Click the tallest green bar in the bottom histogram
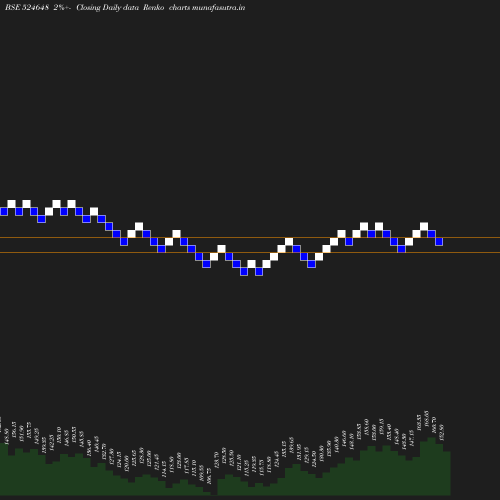500x500 pixels. 432,466
